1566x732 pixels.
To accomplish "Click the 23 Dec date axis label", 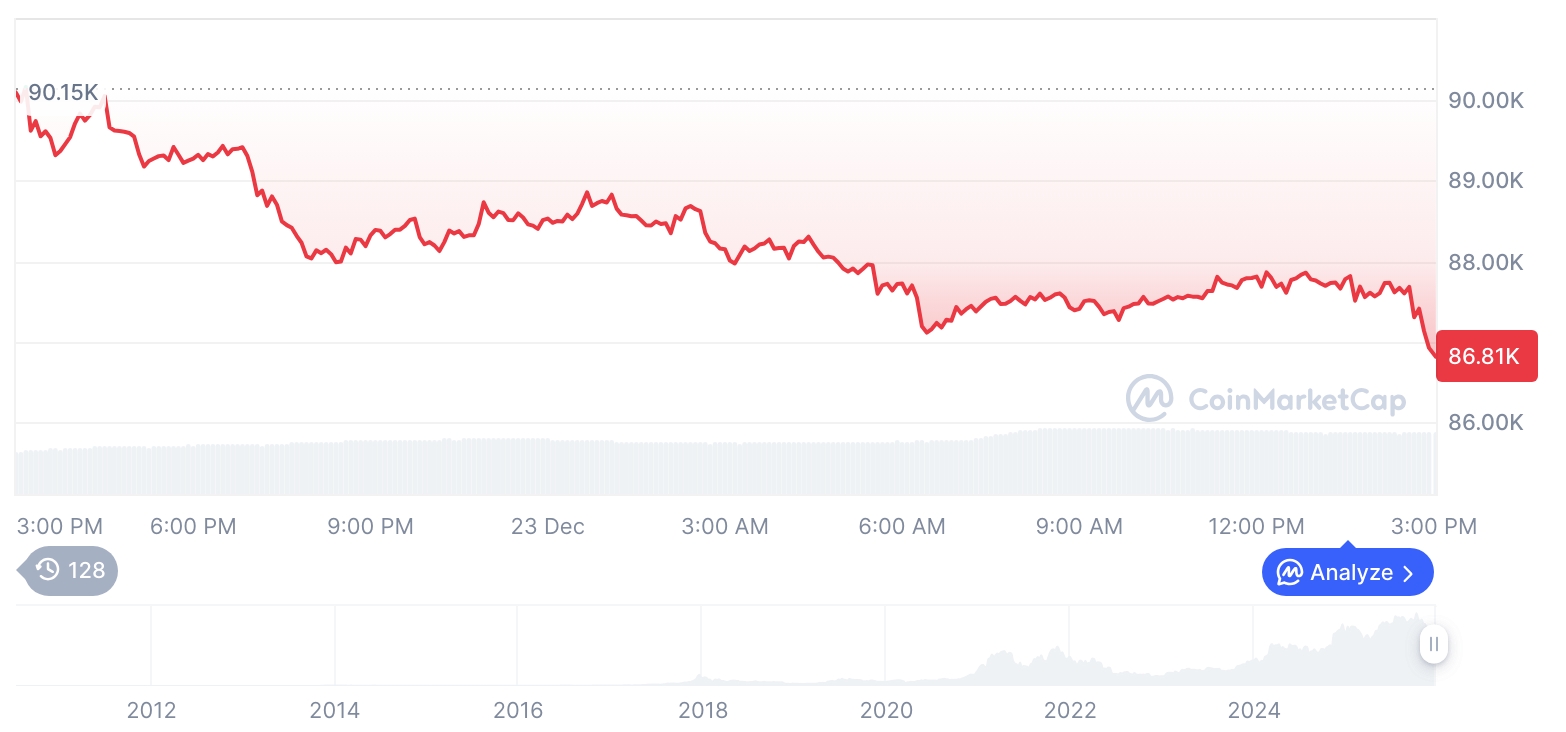I will 548,526.
